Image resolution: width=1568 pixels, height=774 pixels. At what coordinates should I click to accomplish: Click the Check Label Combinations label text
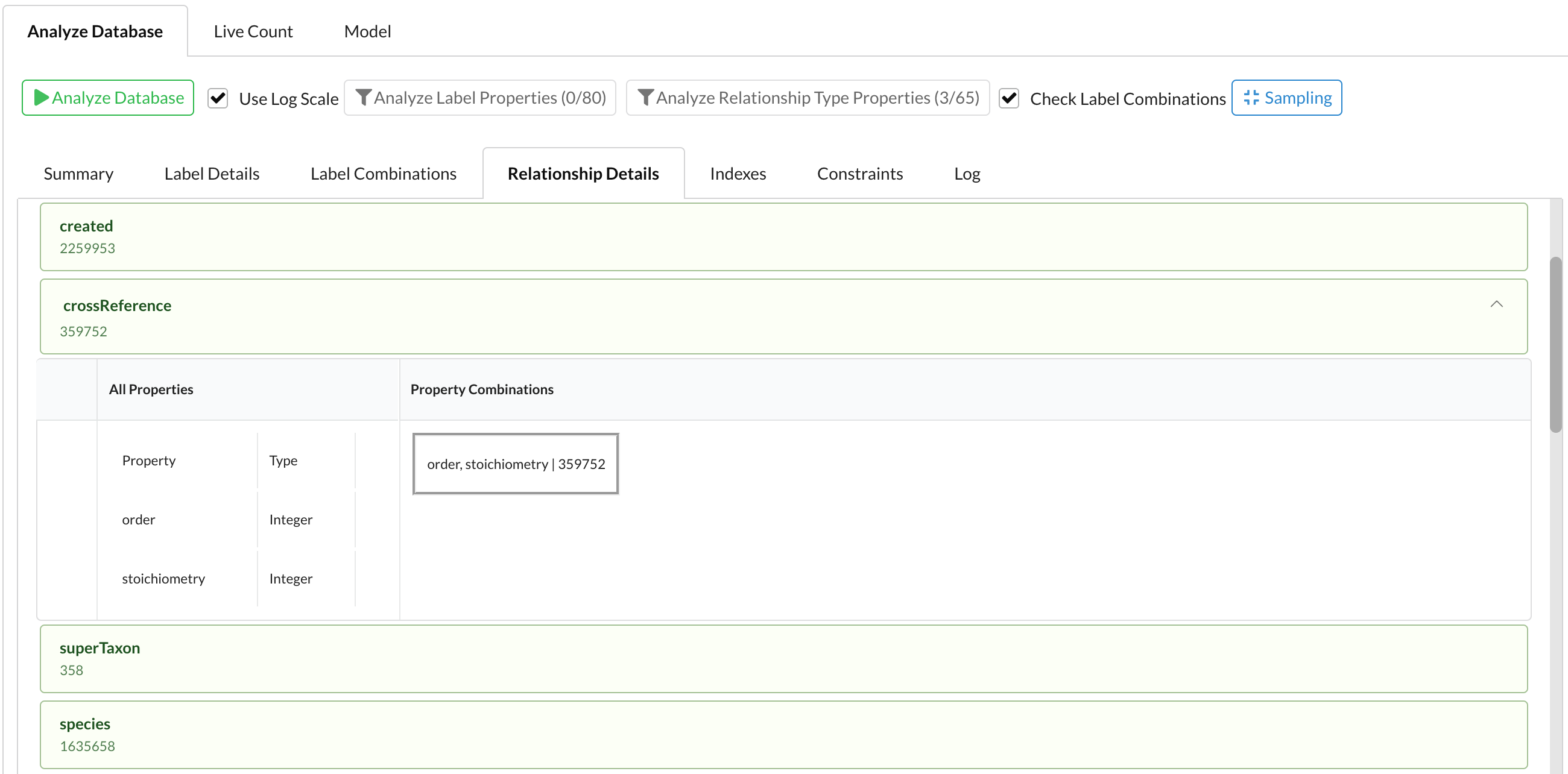[1128, 99]
